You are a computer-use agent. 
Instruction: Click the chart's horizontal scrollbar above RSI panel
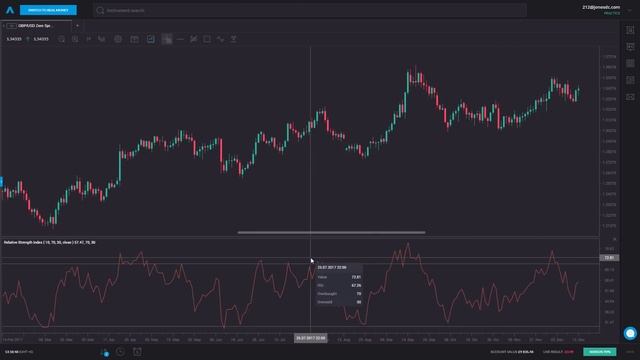tap(331, 233)
